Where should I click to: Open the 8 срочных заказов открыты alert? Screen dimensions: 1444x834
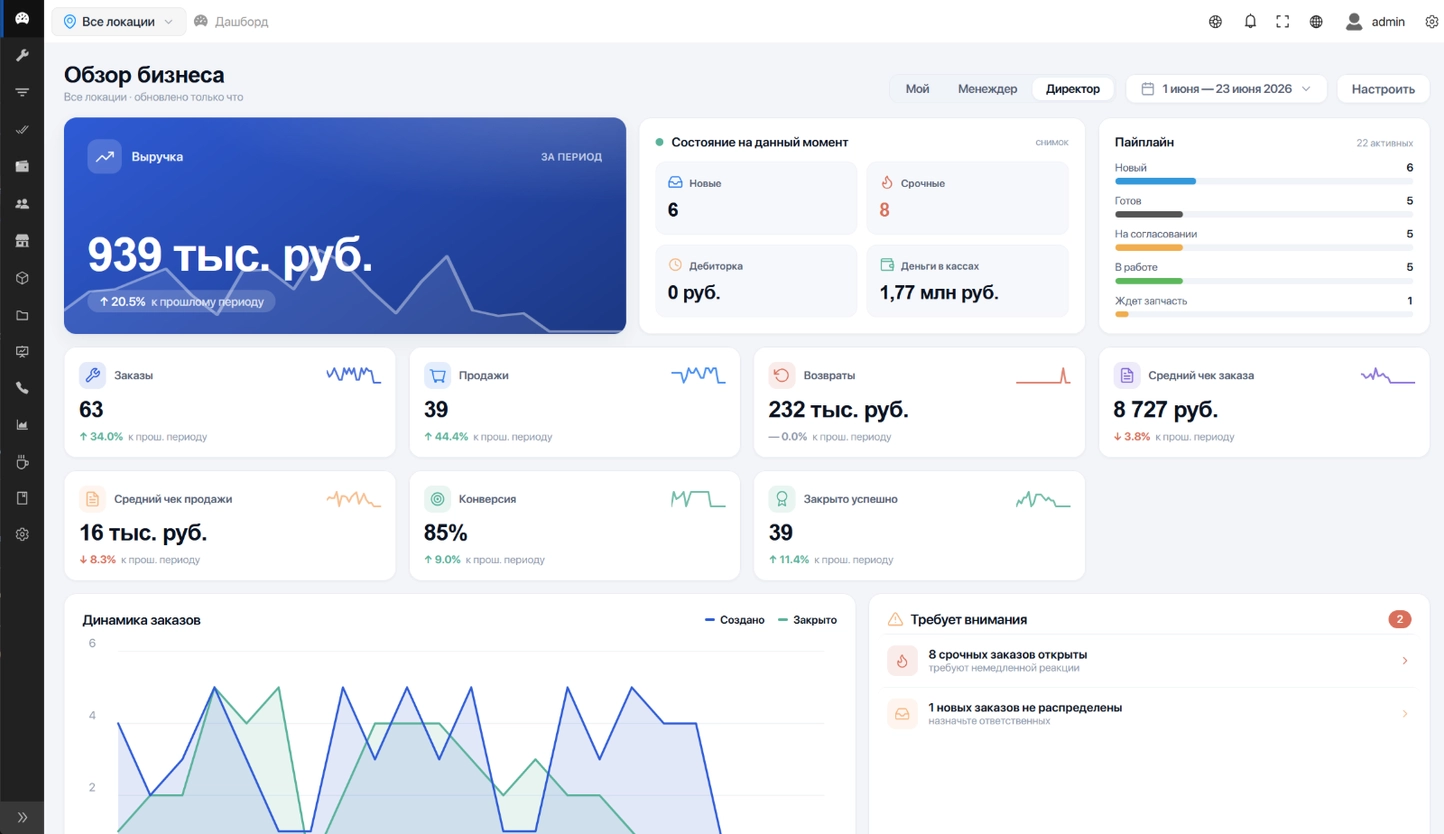click(1148, 661)
